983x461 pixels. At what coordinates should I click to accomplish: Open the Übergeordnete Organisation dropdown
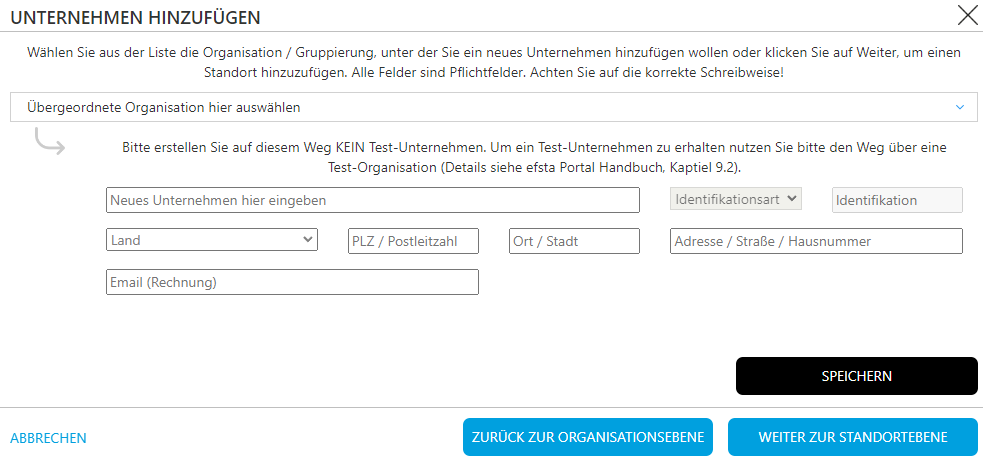coord(480,107)
